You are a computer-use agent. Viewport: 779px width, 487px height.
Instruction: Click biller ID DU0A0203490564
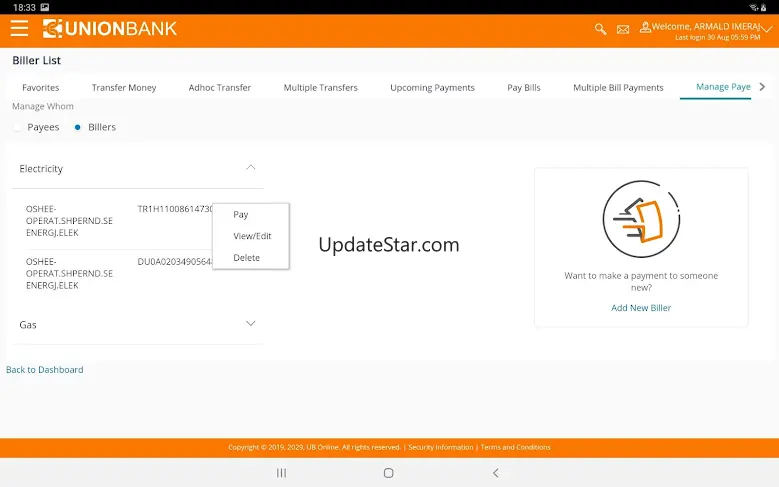point(175,261)
